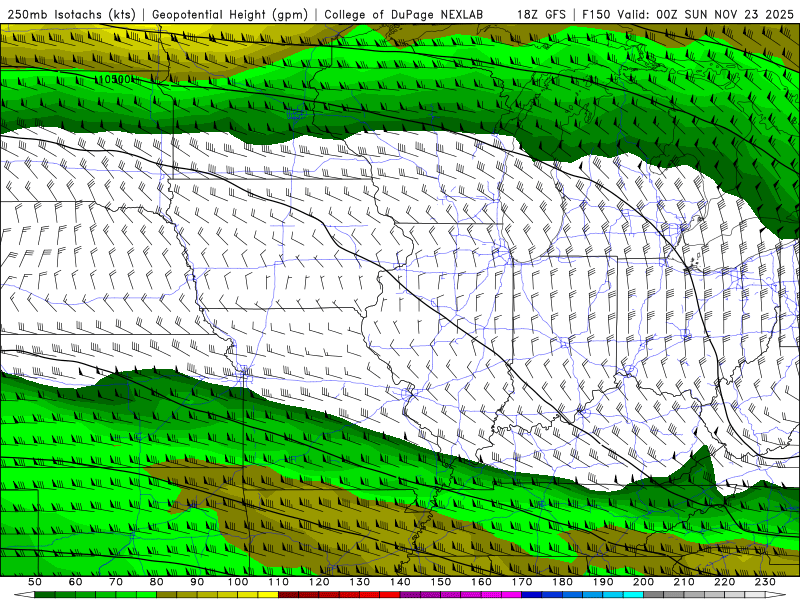Click the legend value 200
The width and height of the screenshot is (800, 600).
click(x=643, y=582)
